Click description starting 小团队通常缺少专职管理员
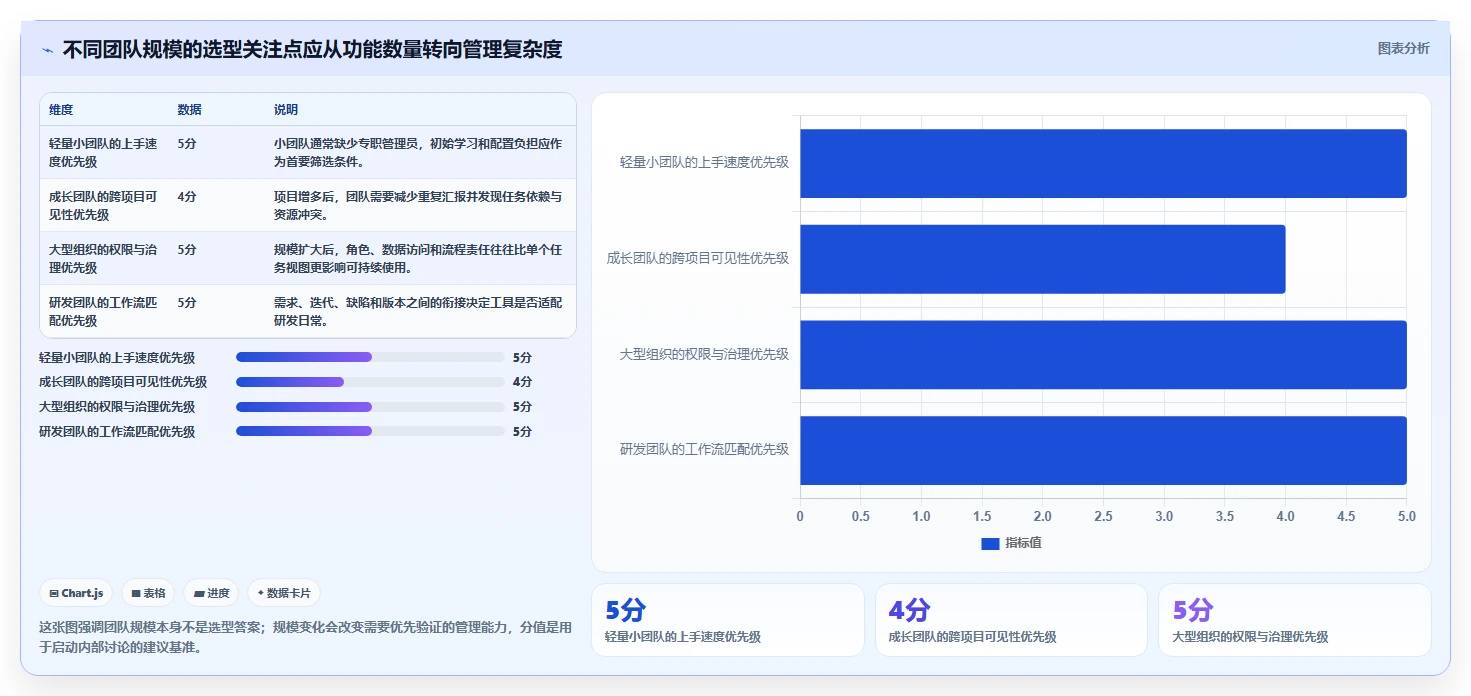This screenshot has width=1471, height=696. 418,152
